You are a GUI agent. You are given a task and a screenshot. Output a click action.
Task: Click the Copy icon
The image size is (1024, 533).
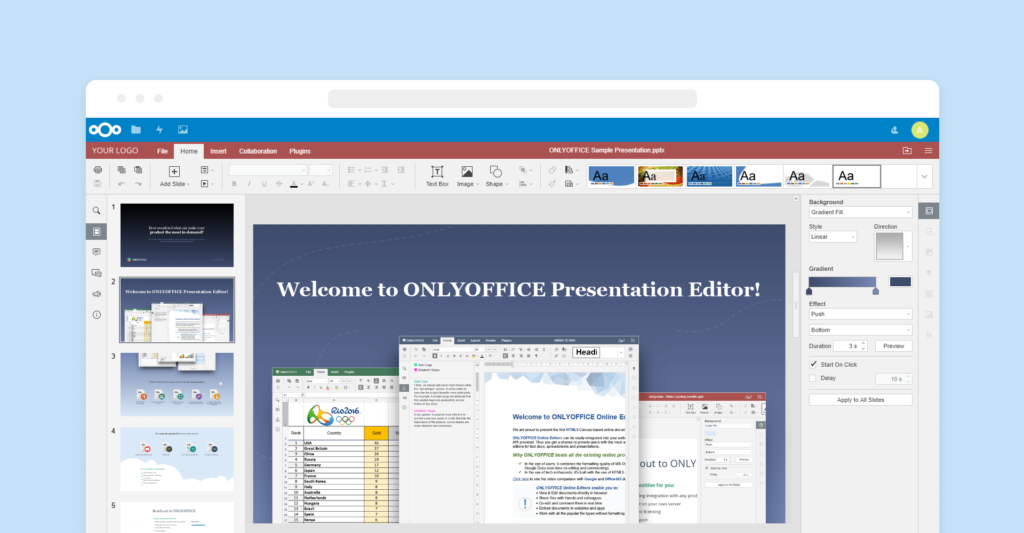pyautogui.click(x=121, y=170)
